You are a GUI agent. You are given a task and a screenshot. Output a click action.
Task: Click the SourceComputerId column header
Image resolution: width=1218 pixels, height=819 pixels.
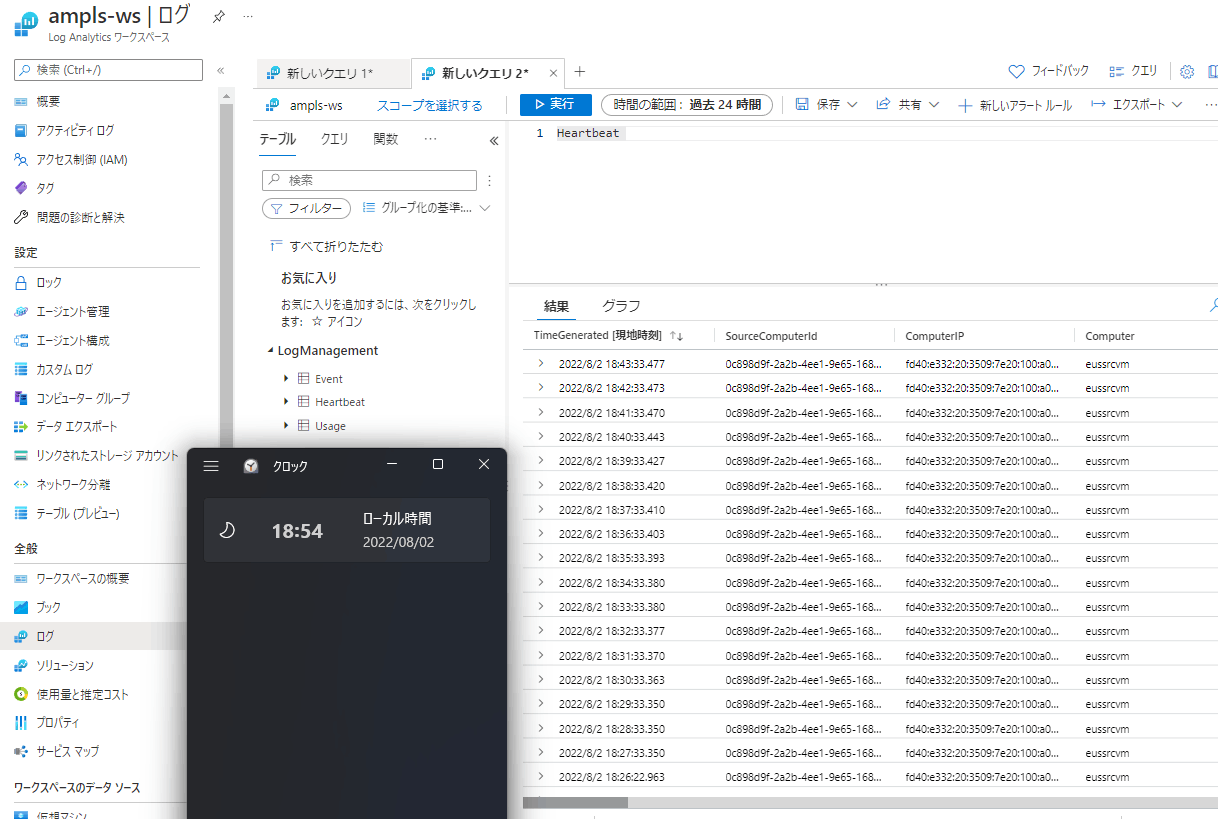coord(771,336)
